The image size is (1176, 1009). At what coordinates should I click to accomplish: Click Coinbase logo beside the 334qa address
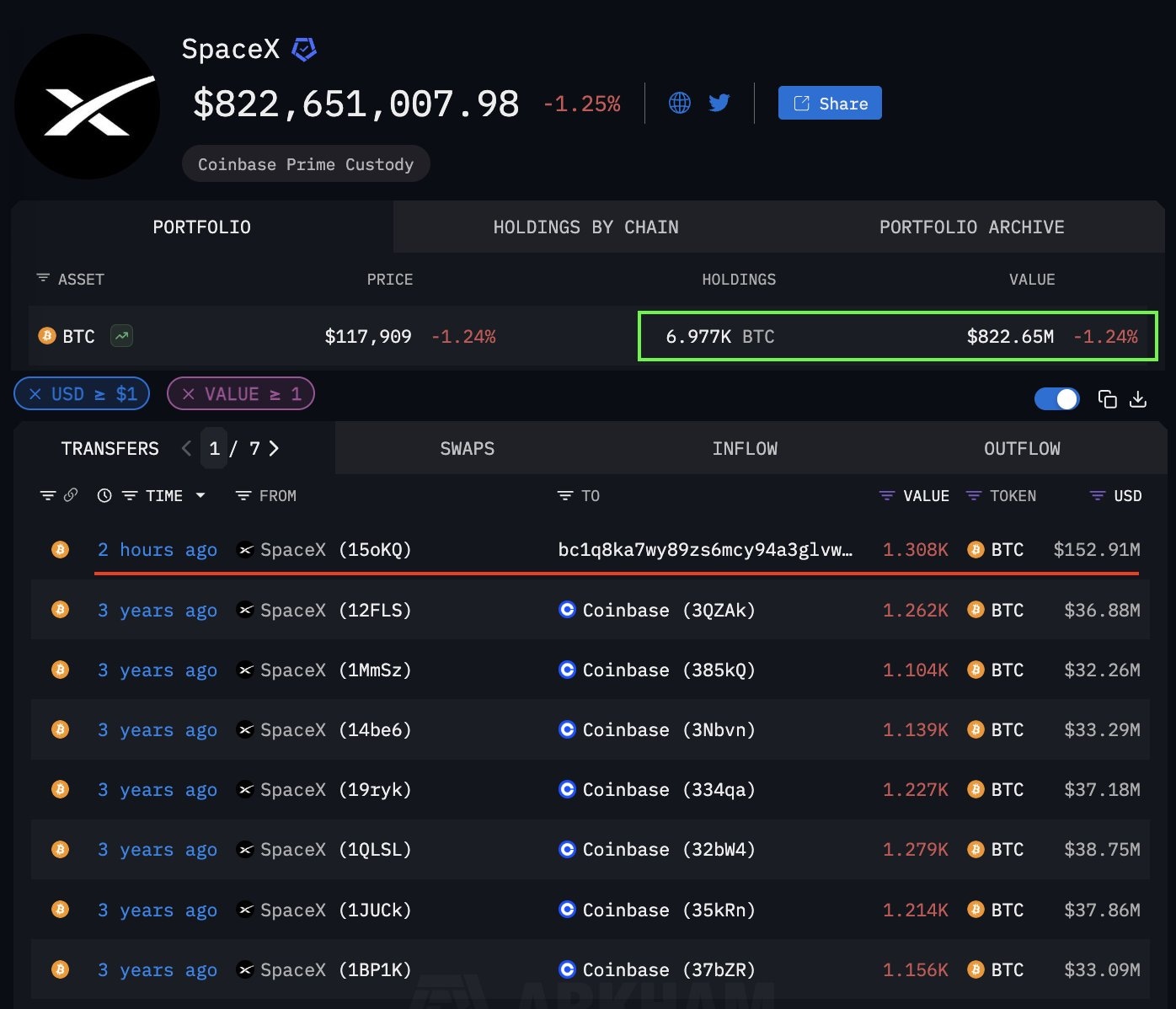[568, 788]
